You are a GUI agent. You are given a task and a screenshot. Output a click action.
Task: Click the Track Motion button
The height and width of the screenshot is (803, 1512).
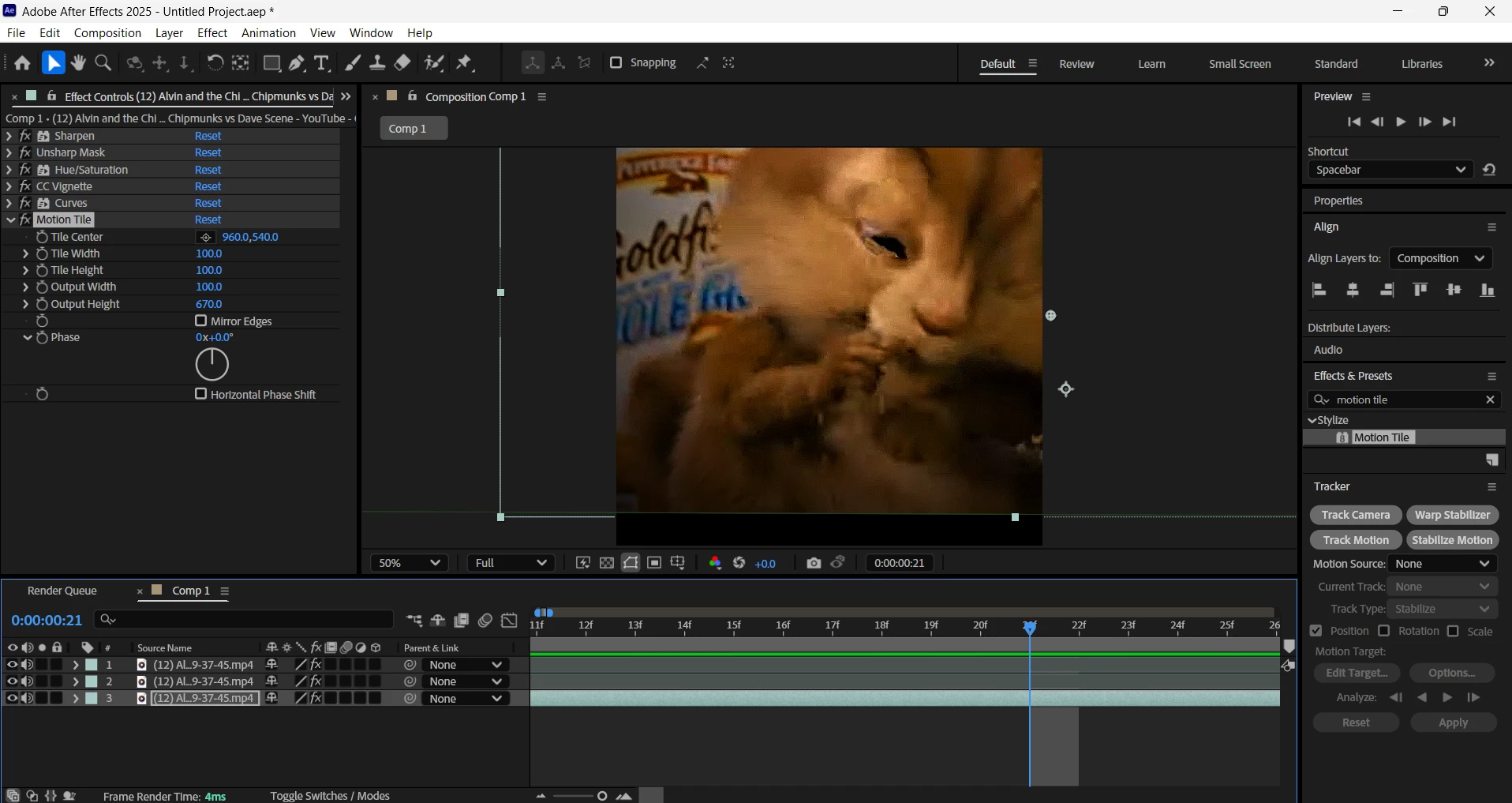[1356, 540]
